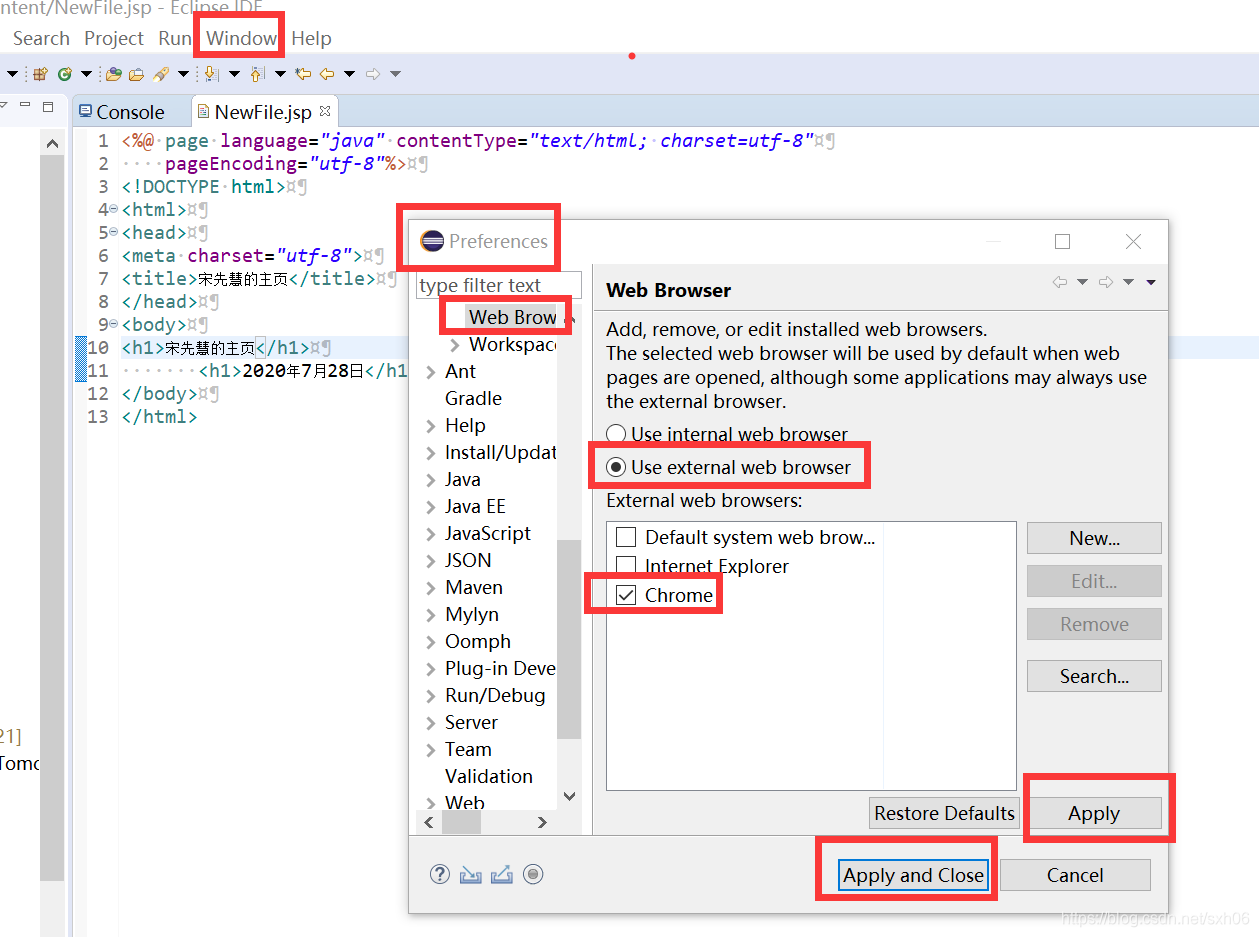Click scroll-down arrow of preferences tree
Image resolution: width=1259 pixels, height=937 pixels.
[x=569, y=796]
